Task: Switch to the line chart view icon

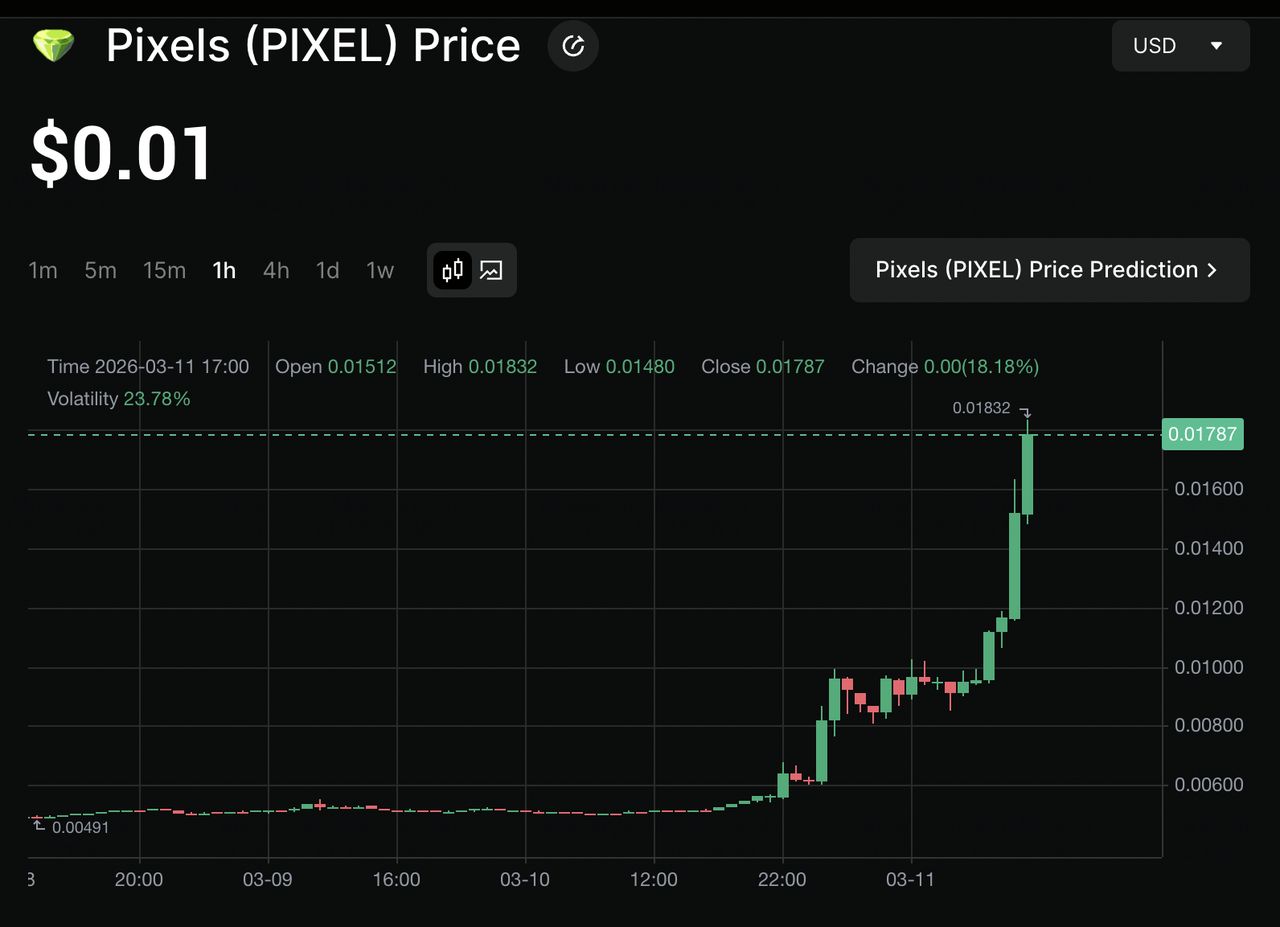Action: coord(490,270)
